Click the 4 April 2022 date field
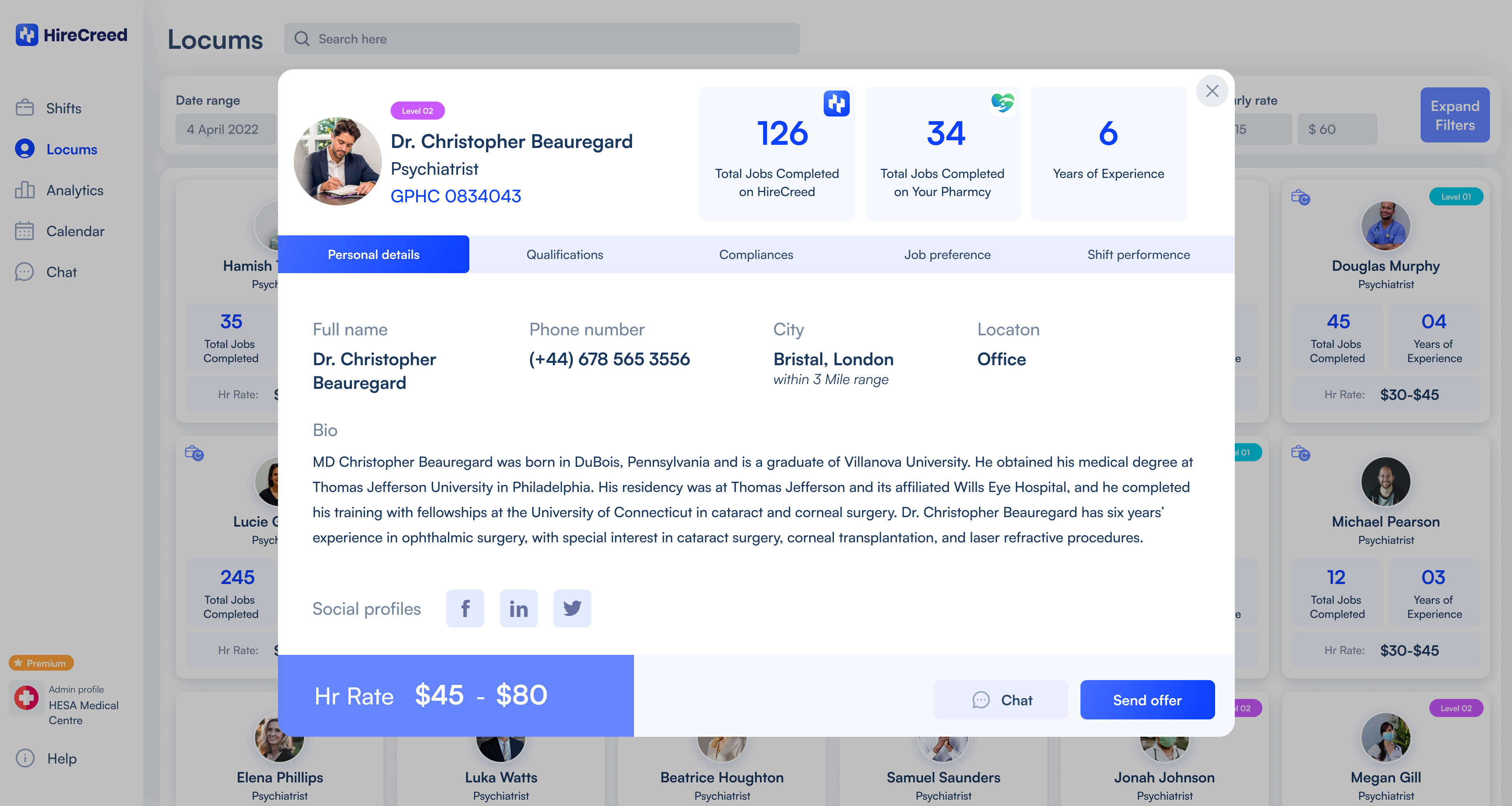The height and width of the screenshot is (806, 1512). (x=226, y=129)
